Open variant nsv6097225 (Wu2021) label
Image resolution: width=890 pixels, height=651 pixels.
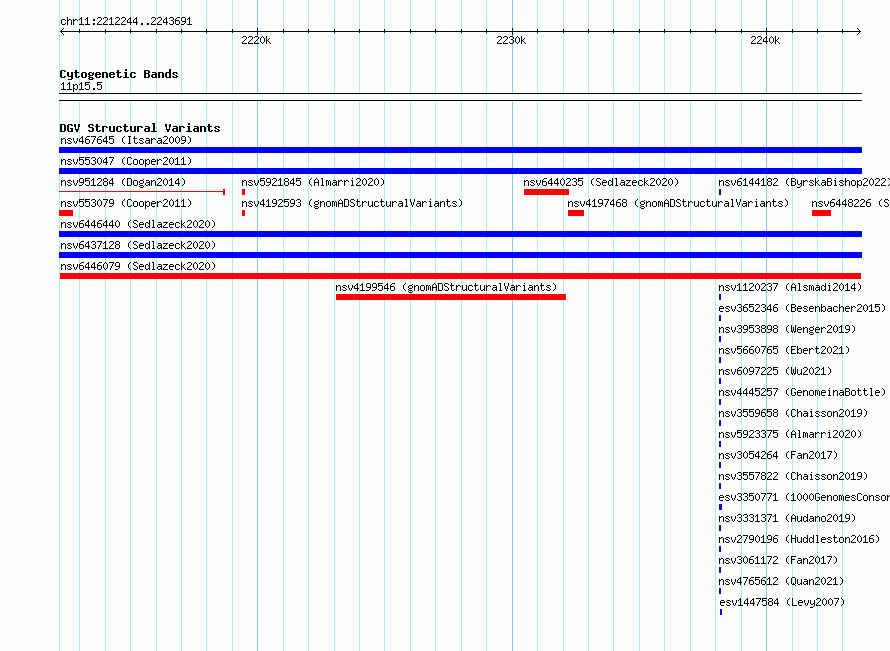pyautogui.click(x=775, y=371)
